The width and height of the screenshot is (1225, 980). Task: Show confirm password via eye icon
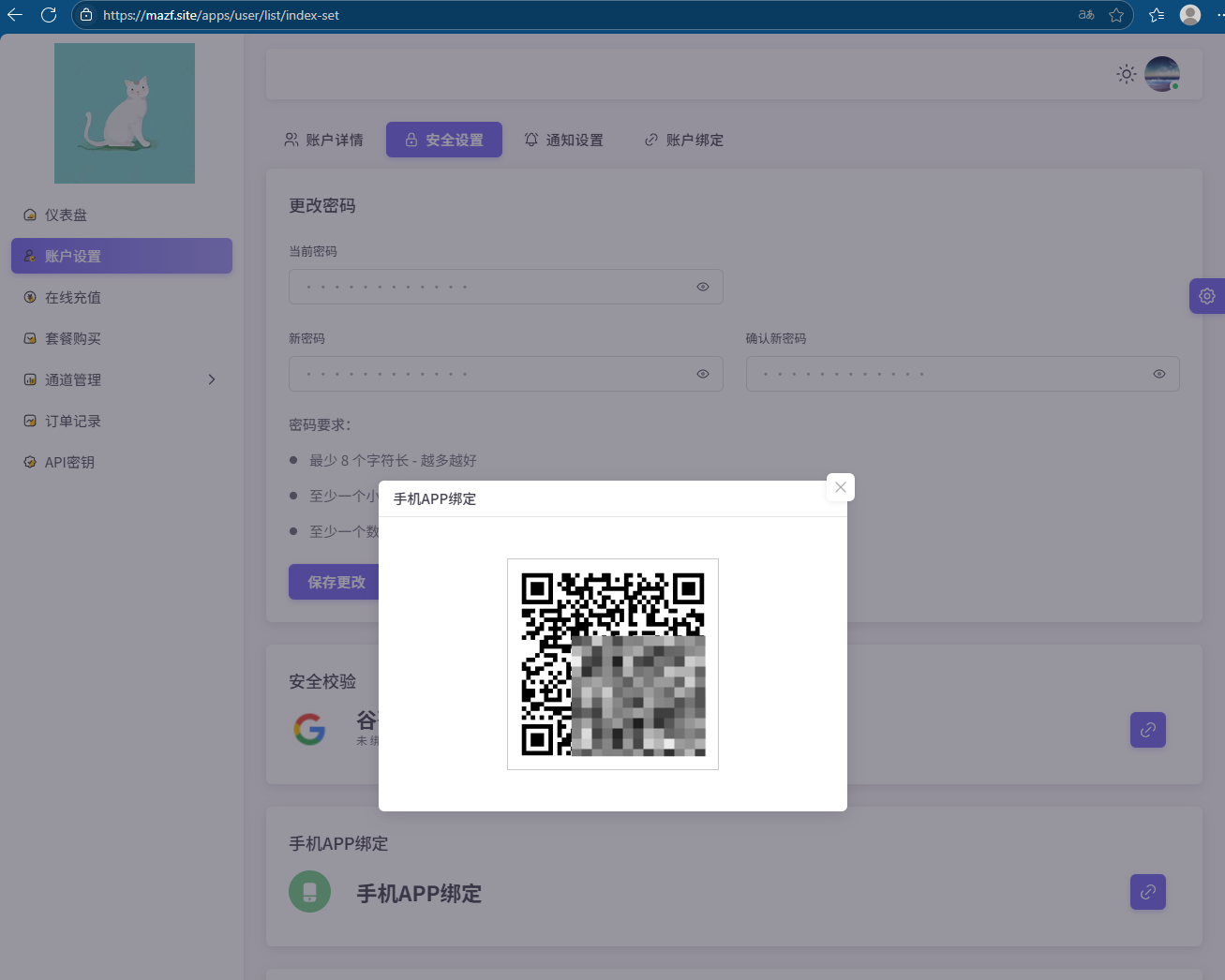pyautogui.click(x=1159, y=374)
